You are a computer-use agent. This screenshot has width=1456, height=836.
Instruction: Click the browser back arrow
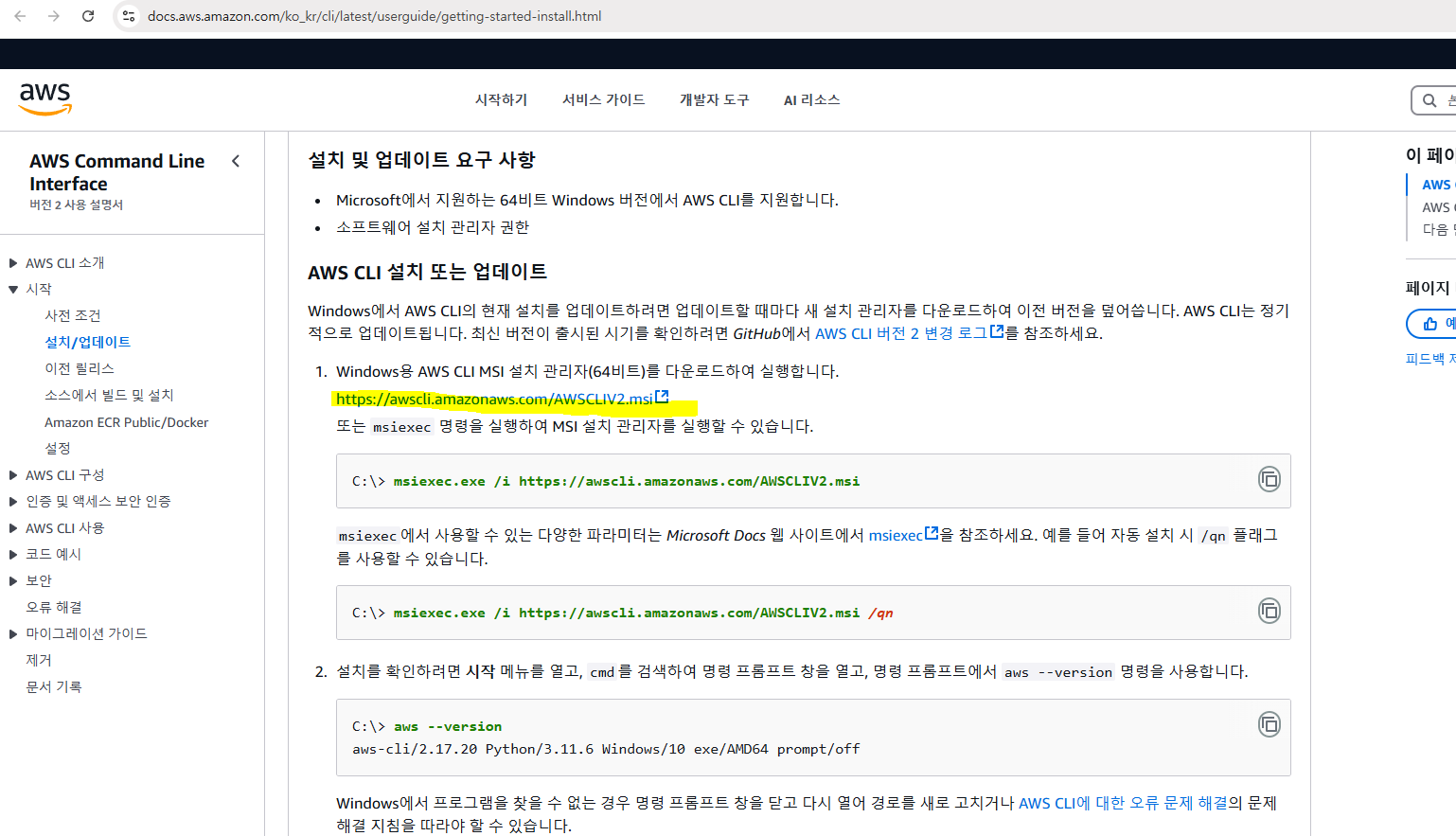19,15
